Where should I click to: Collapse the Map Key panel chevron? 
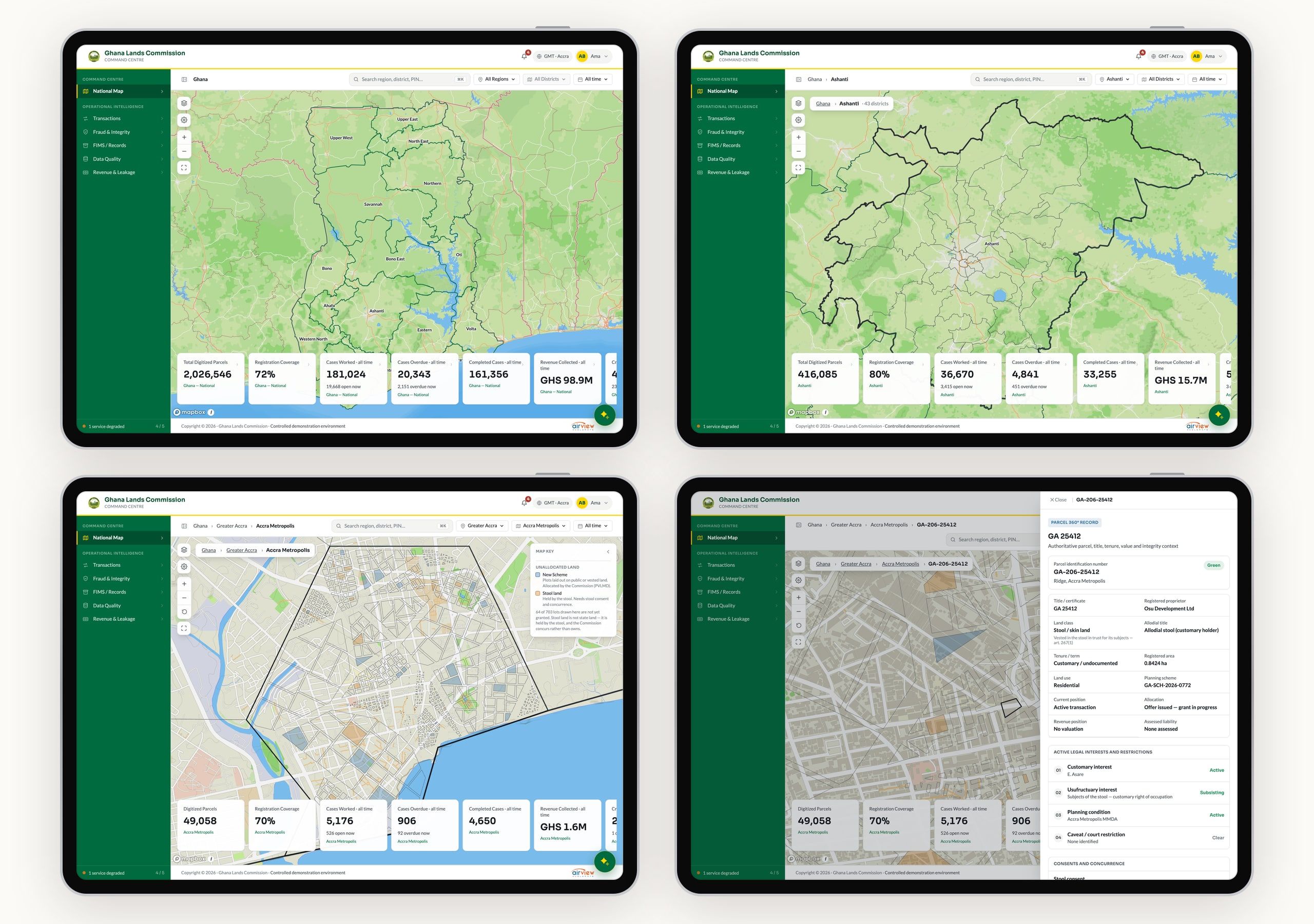click(608, 552)
